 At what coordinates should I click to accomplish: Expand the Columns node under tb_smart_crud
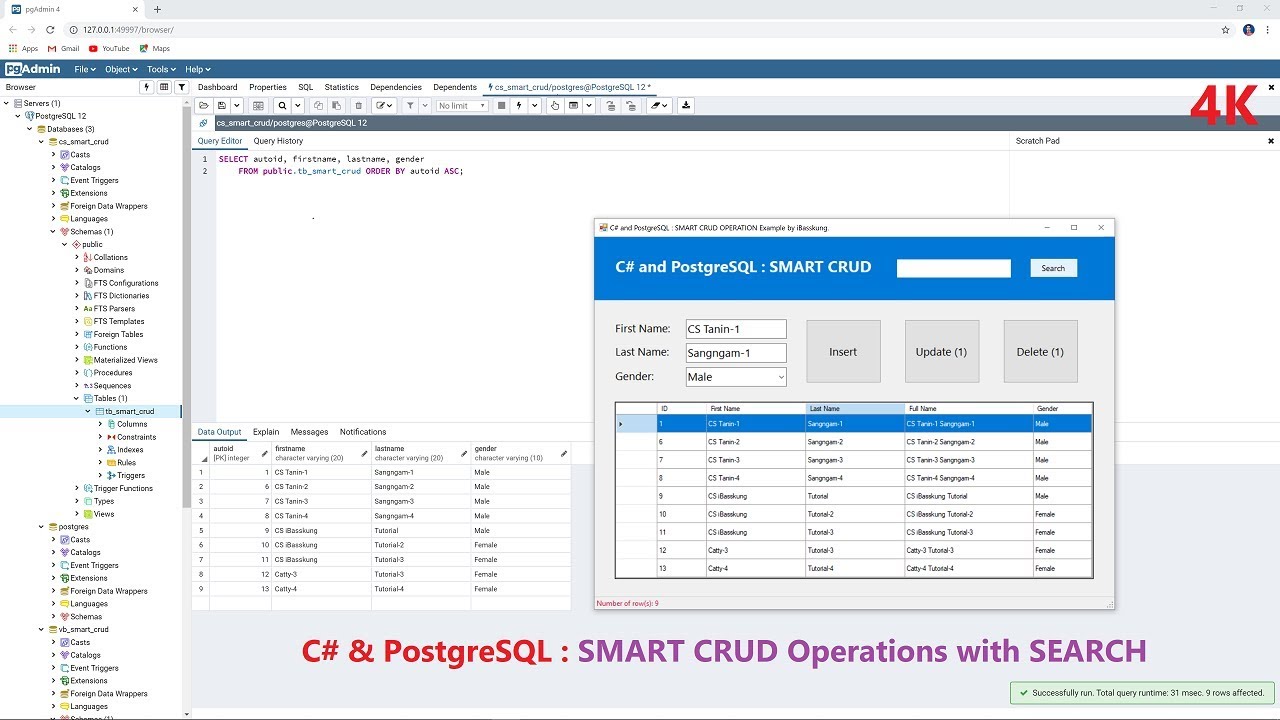pyautogui.click(x=100, y=424)
